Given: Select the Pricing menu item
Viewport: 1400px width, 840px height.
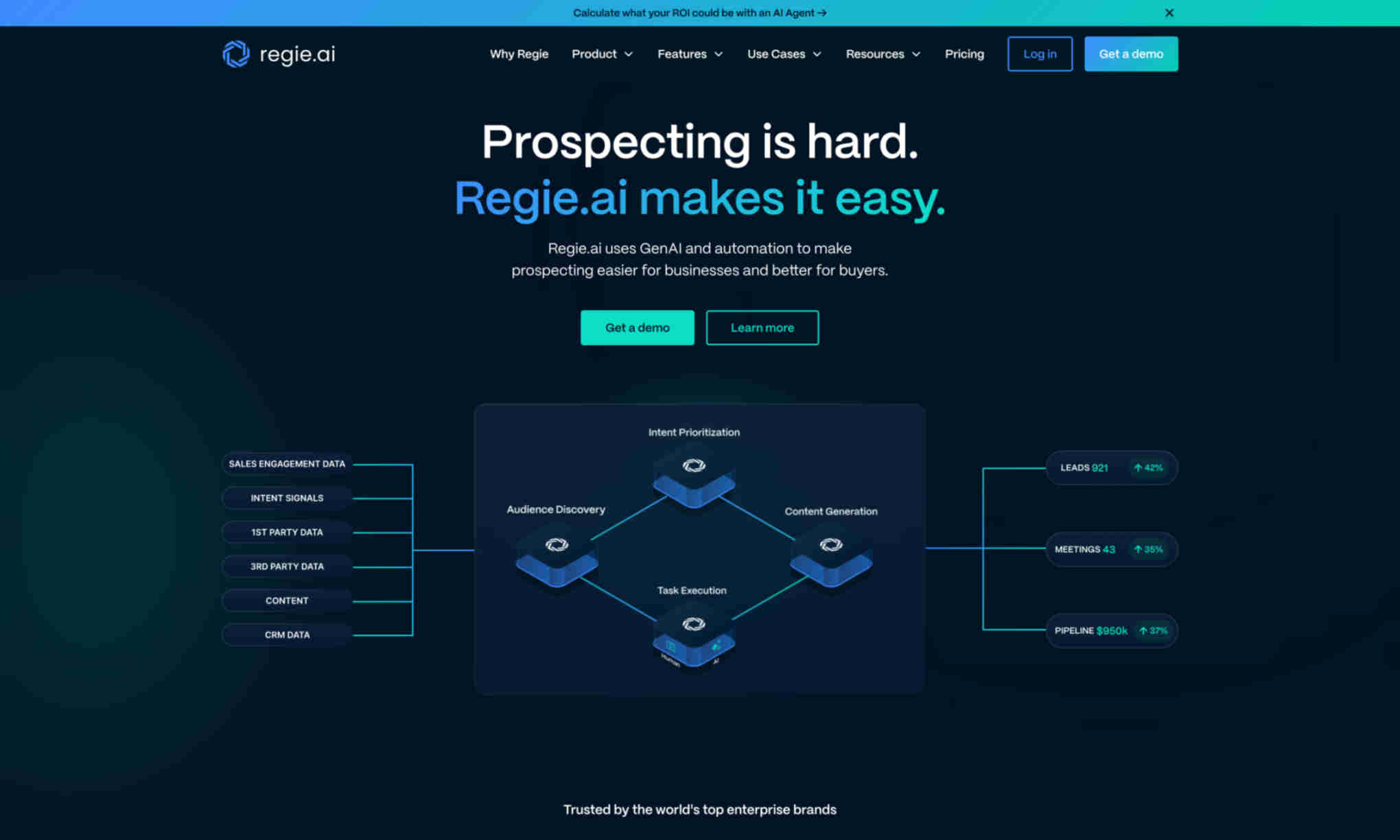Looking at the screenshot, I should click(x=963, y=54).
